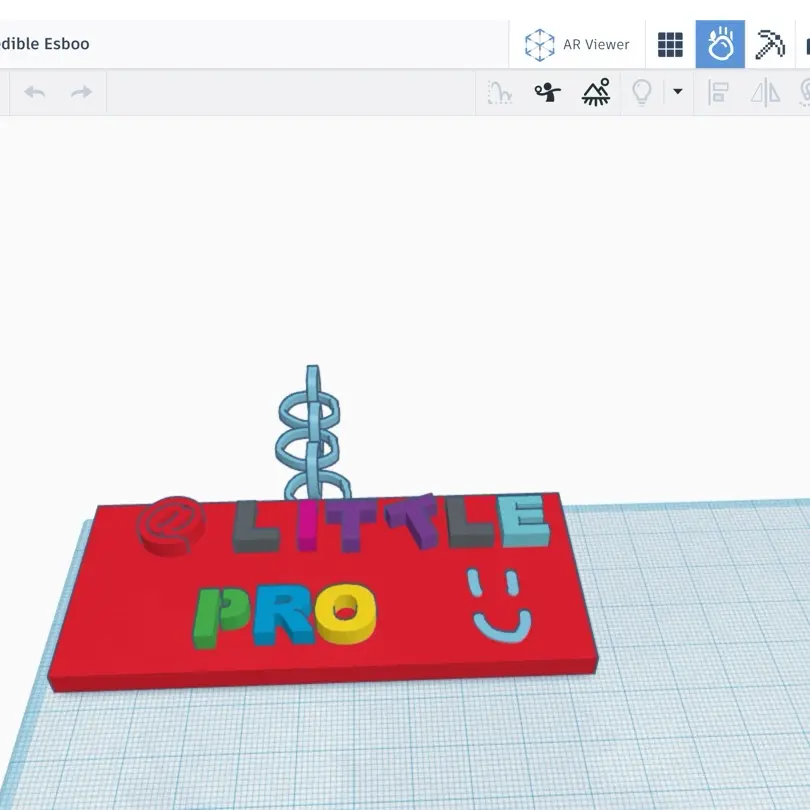Toggle the lightbulb show-all visibility
The image size is (810, 810).
[x=642, y=93]
